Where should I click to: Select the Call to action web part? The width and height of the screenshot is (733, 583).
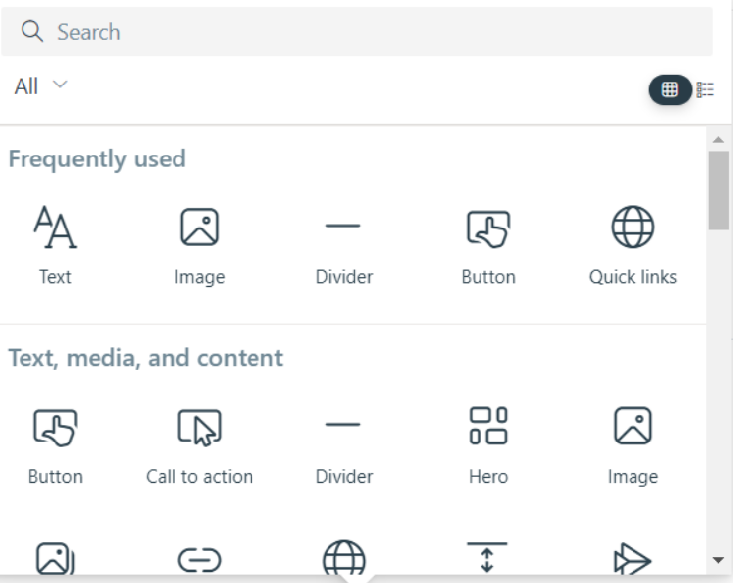point(200,446)
